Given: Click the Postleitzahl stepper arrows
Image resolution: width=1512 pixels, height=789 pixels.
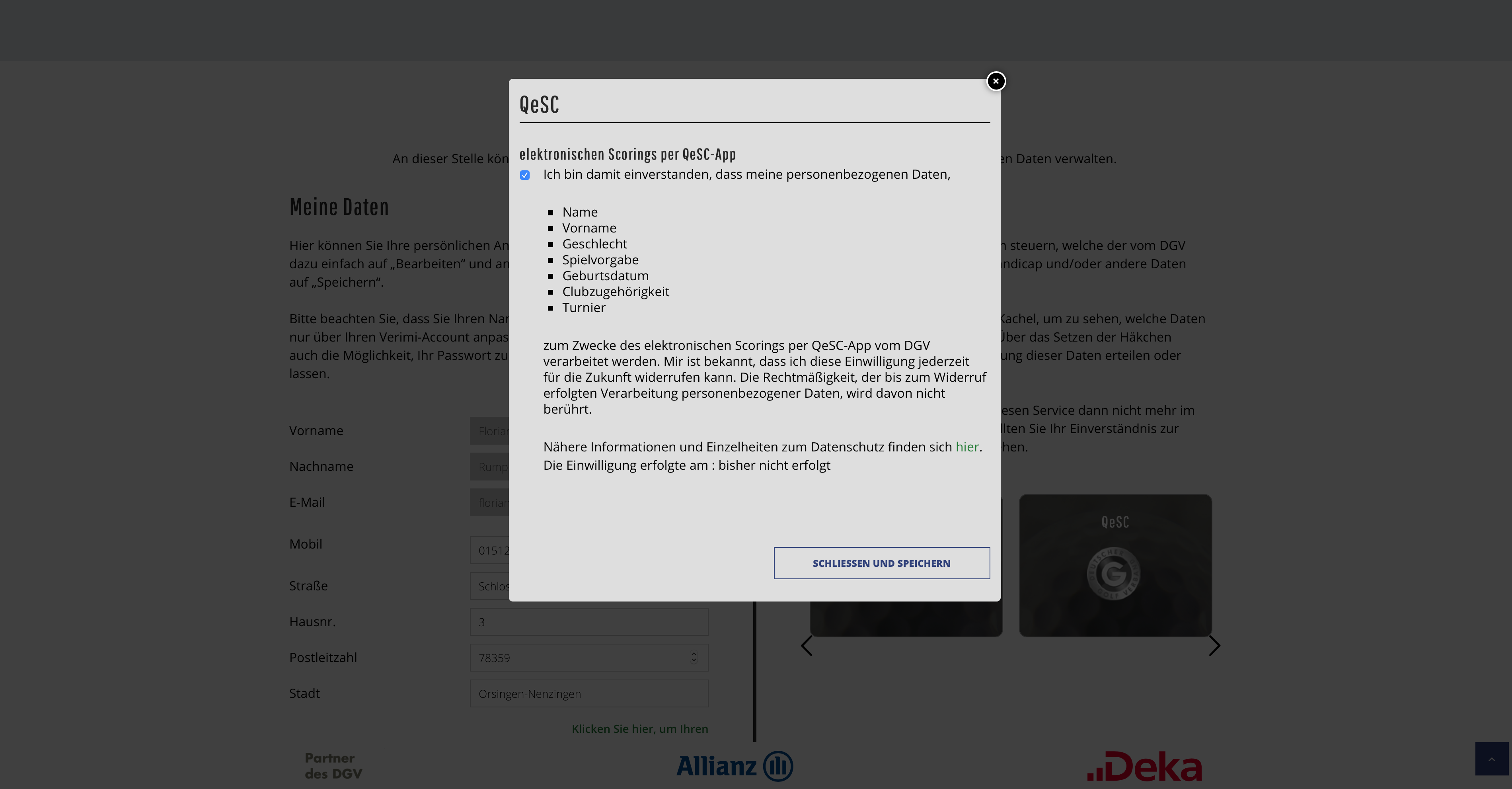Looking at the screenshot, I should tap(694, 658).
